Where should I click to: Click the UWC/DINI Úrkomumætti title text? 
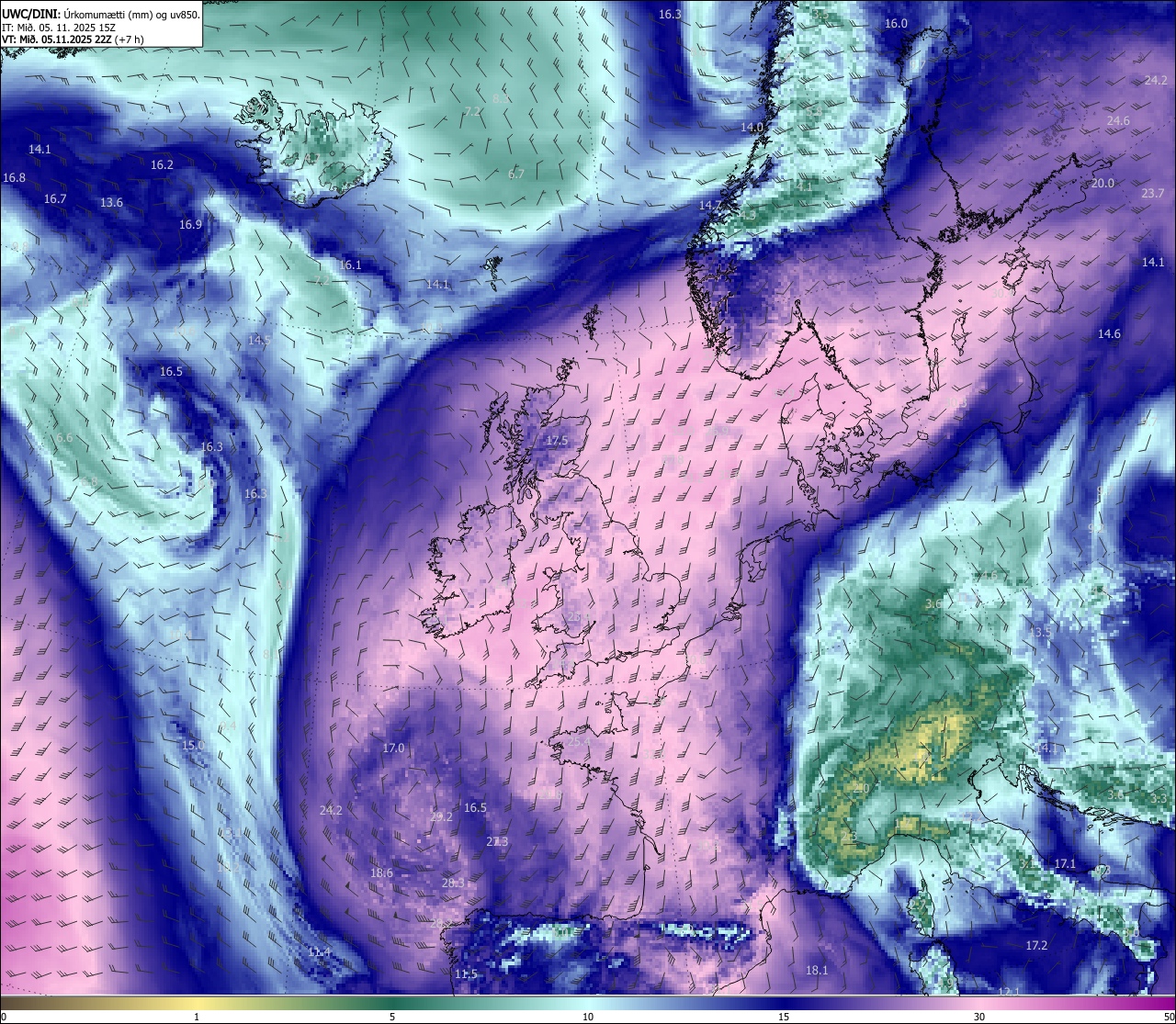pyautogui.click(x=101, y=14)
